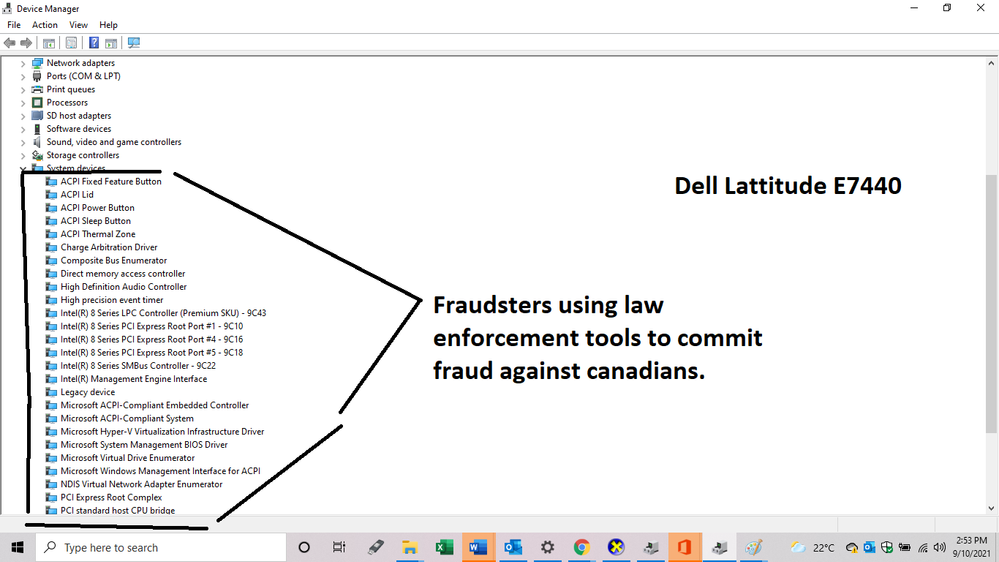Screen dimensions: 999x562
Task: Click the scrollbar down arrow
Action: click(991, 508)
